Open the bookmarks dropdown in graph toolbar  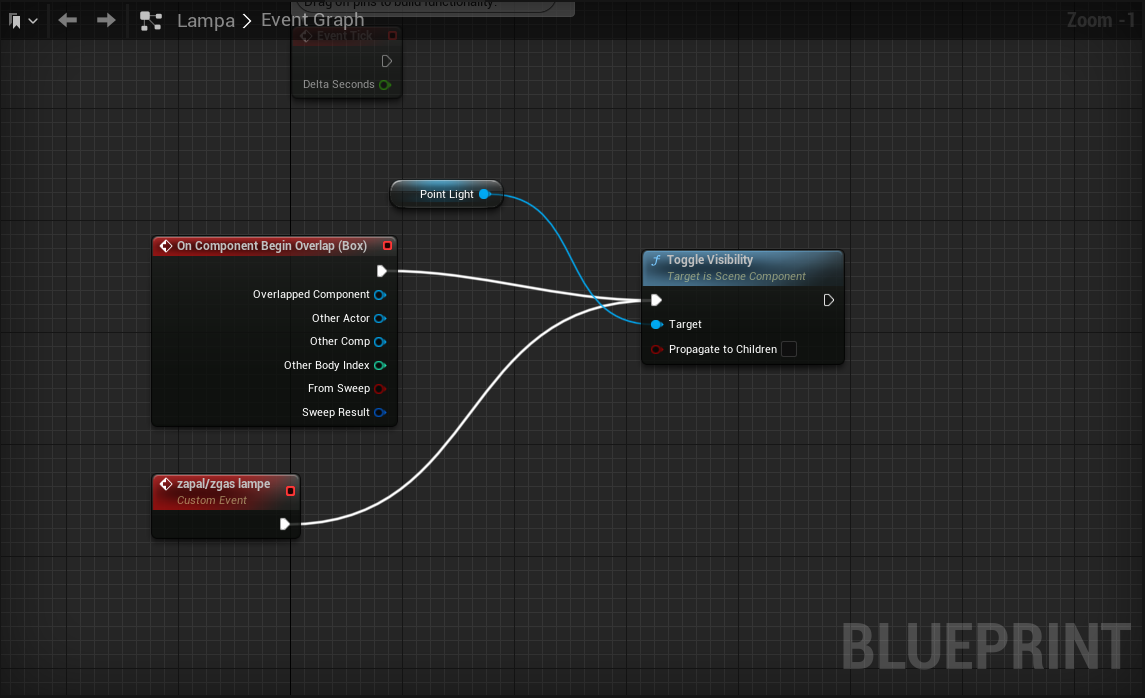pyautogui.click(x=23, y=20)
